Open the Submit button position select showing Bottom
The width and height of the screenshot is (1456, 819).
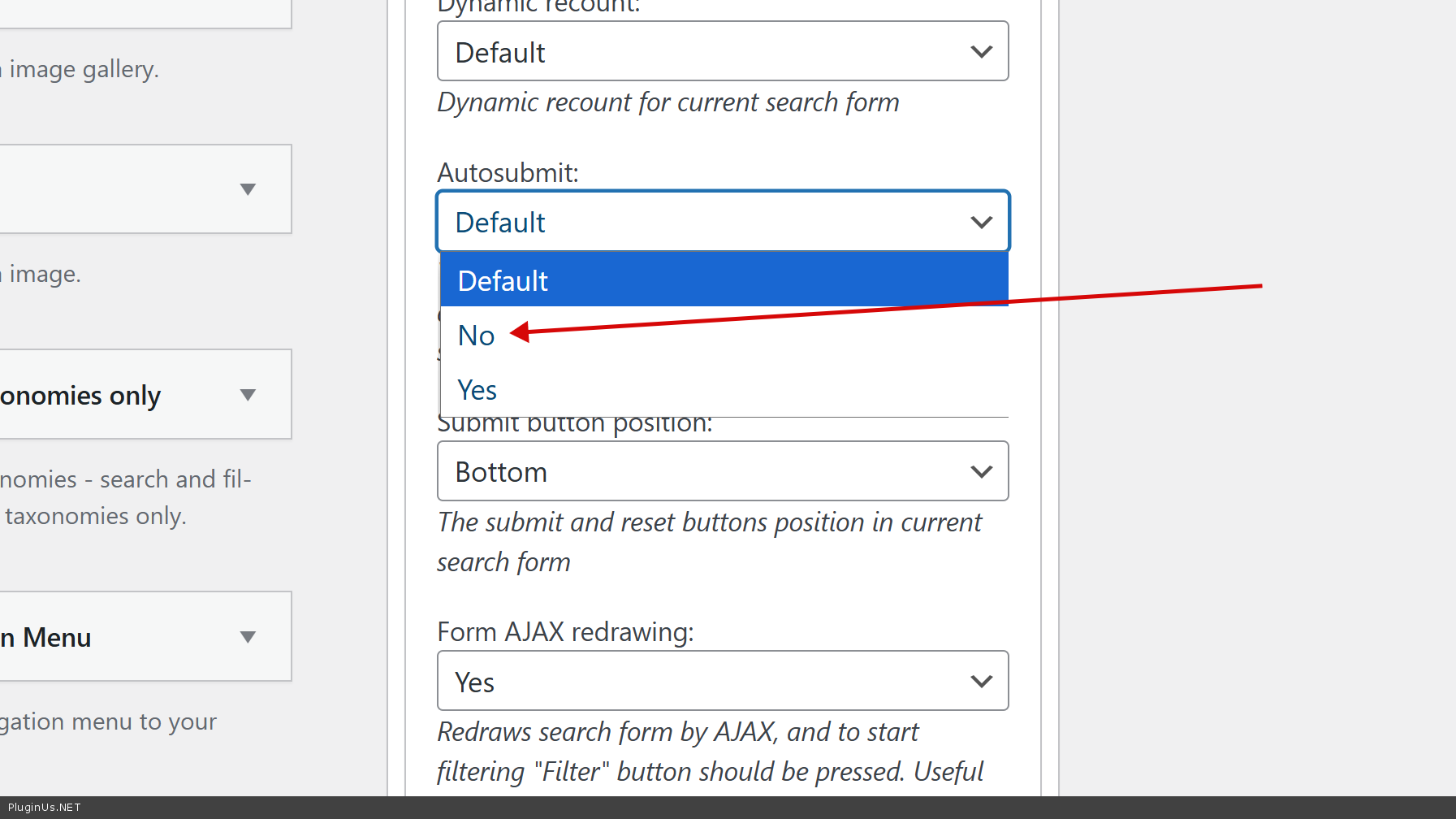(706, 471)
